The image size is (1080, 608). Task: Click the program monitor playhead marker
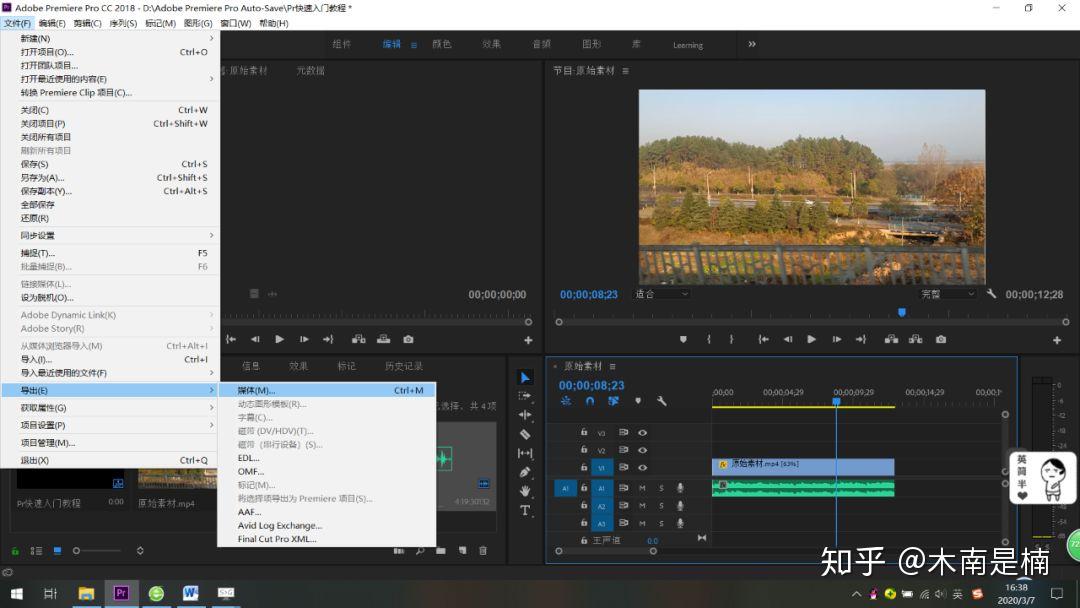coord(901,312)
